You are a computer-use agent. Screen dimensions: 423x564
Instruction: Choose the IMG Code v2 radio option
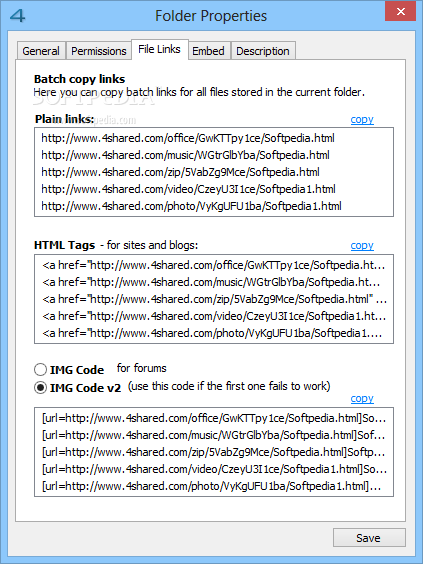click(x=40, y=388)
